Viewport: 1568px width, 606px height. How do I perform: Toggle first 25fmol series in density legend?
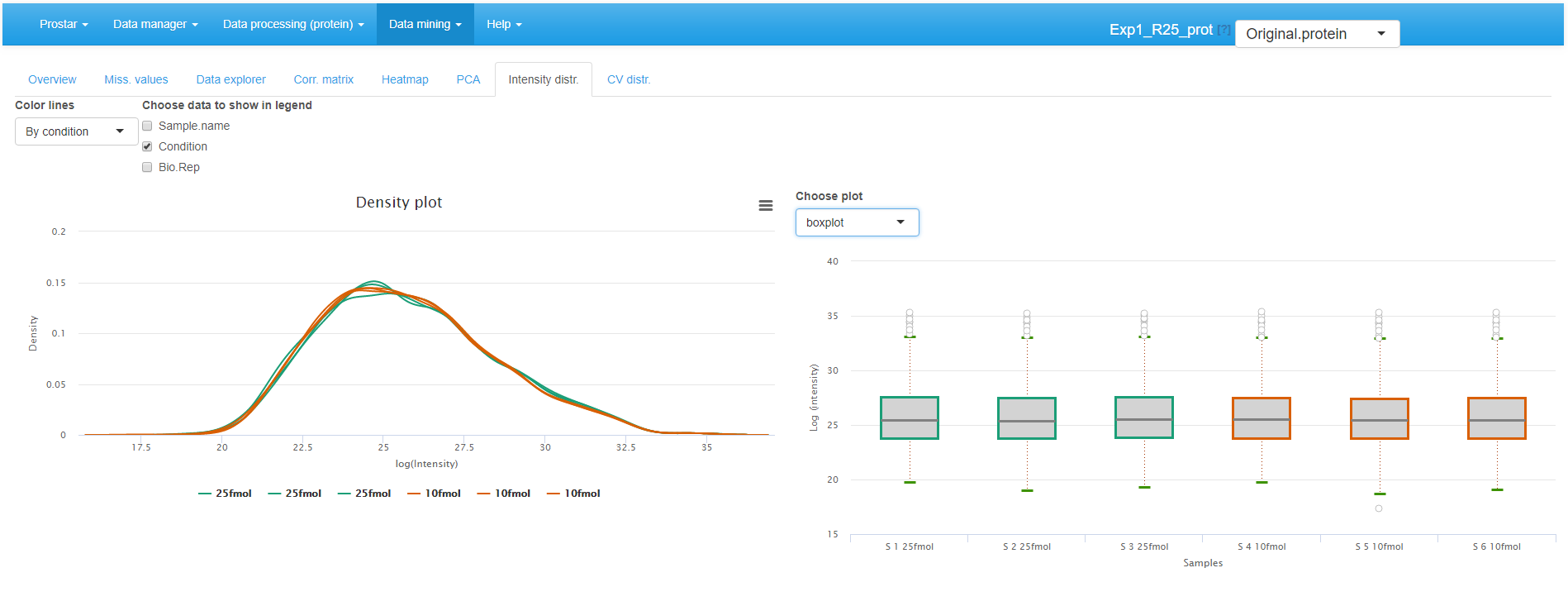coord(226,494)
